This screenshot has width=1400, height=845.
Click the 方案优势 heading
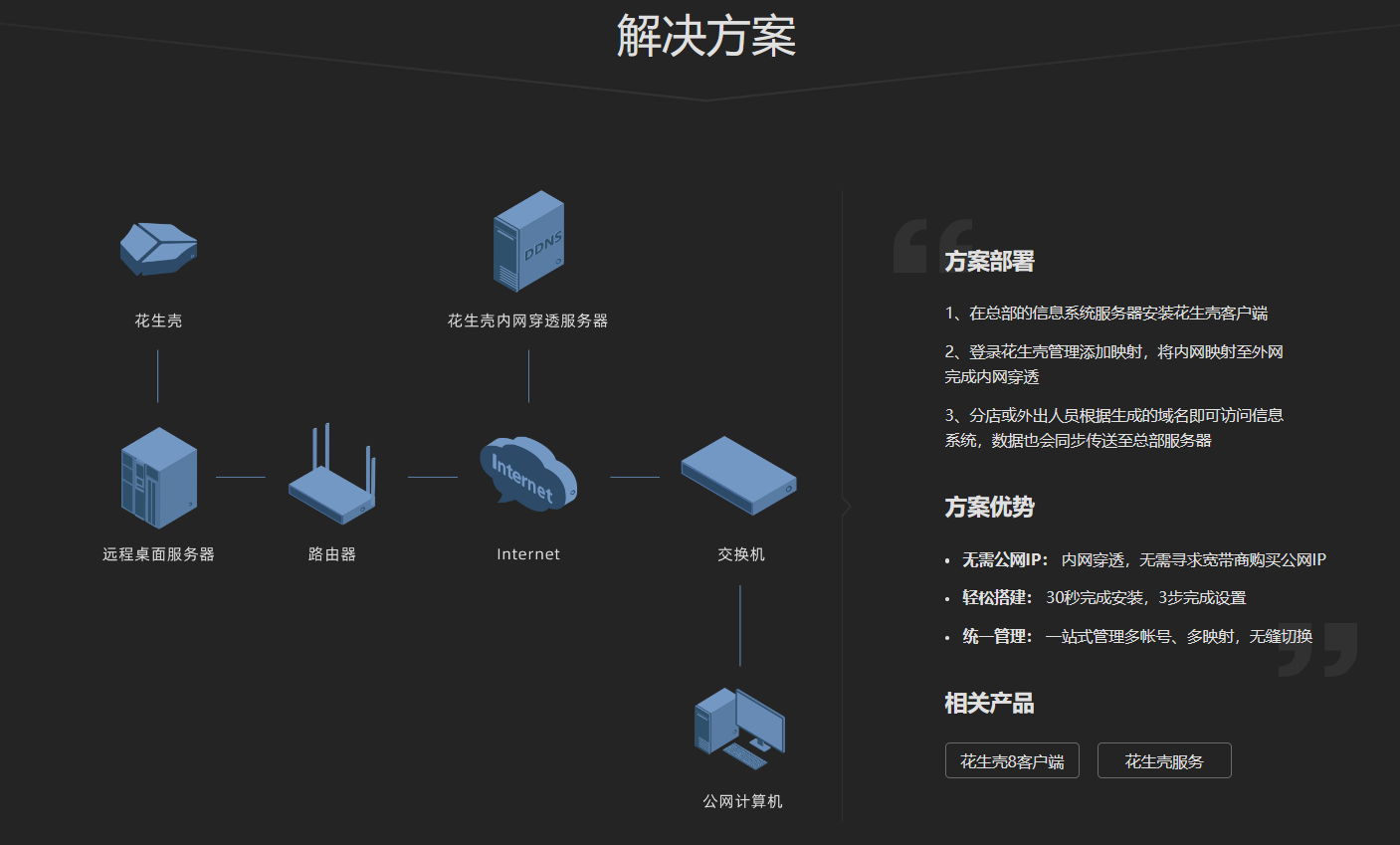pyautogui.click(x=989, y=508)
